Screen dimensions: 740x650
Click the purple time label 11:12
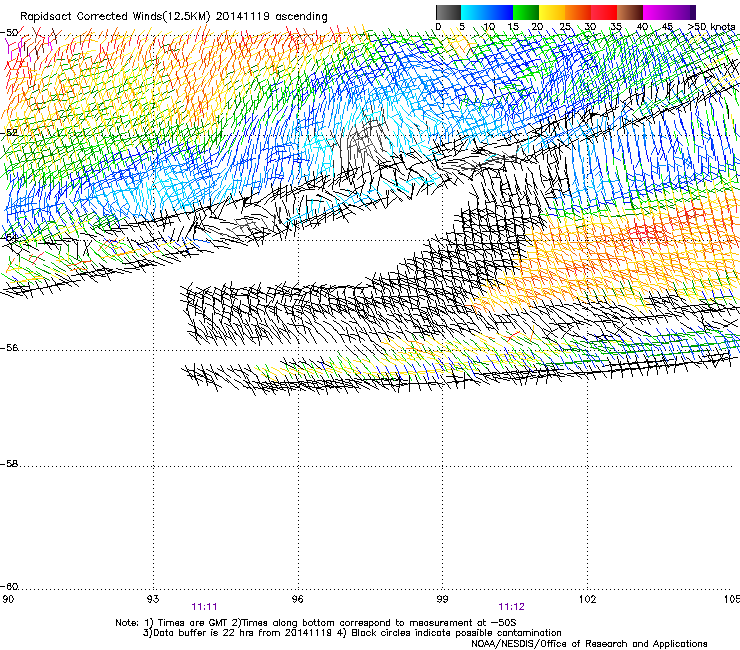(512, 607)
